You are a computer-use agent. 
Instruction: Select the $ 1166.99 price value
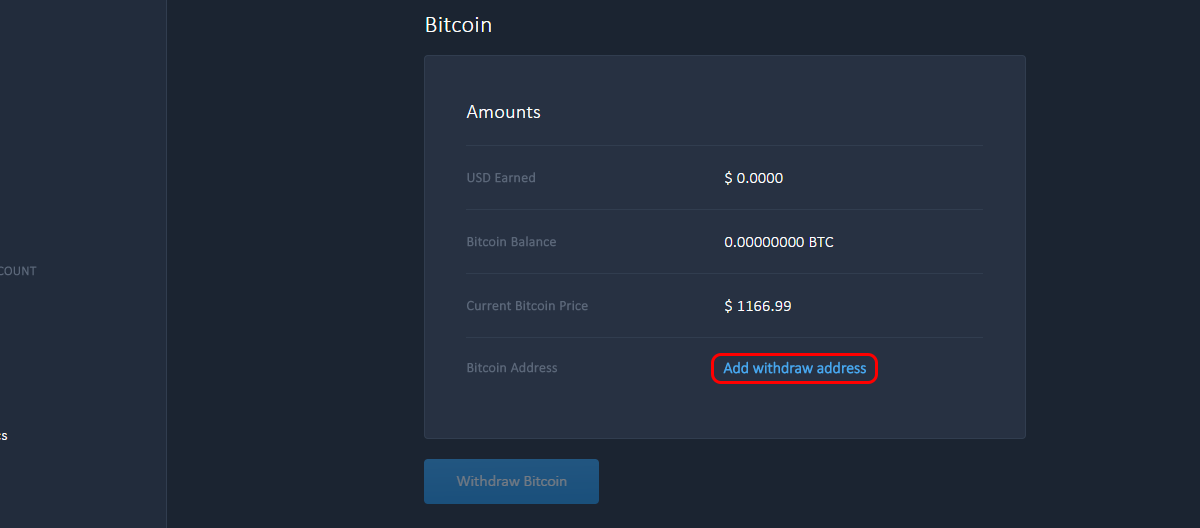[758, 306]
